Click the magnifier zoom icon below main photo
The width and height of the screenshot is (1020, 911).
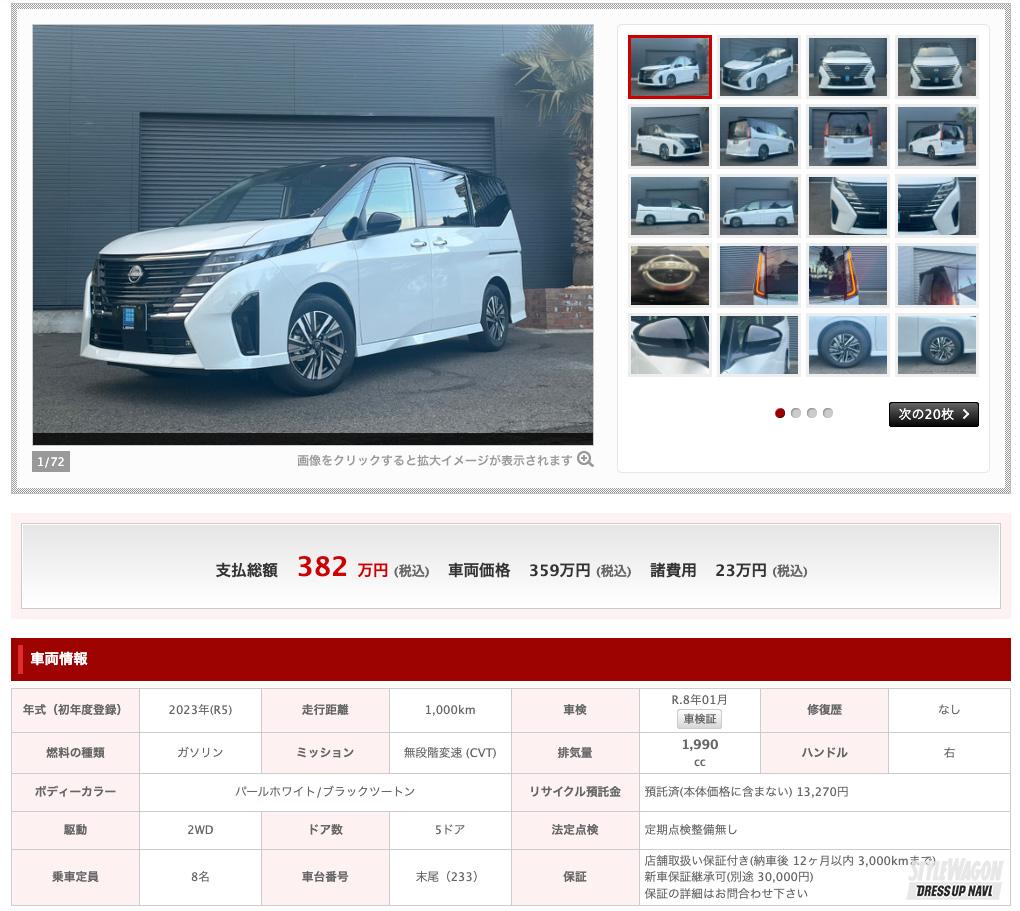click(585, 460)
